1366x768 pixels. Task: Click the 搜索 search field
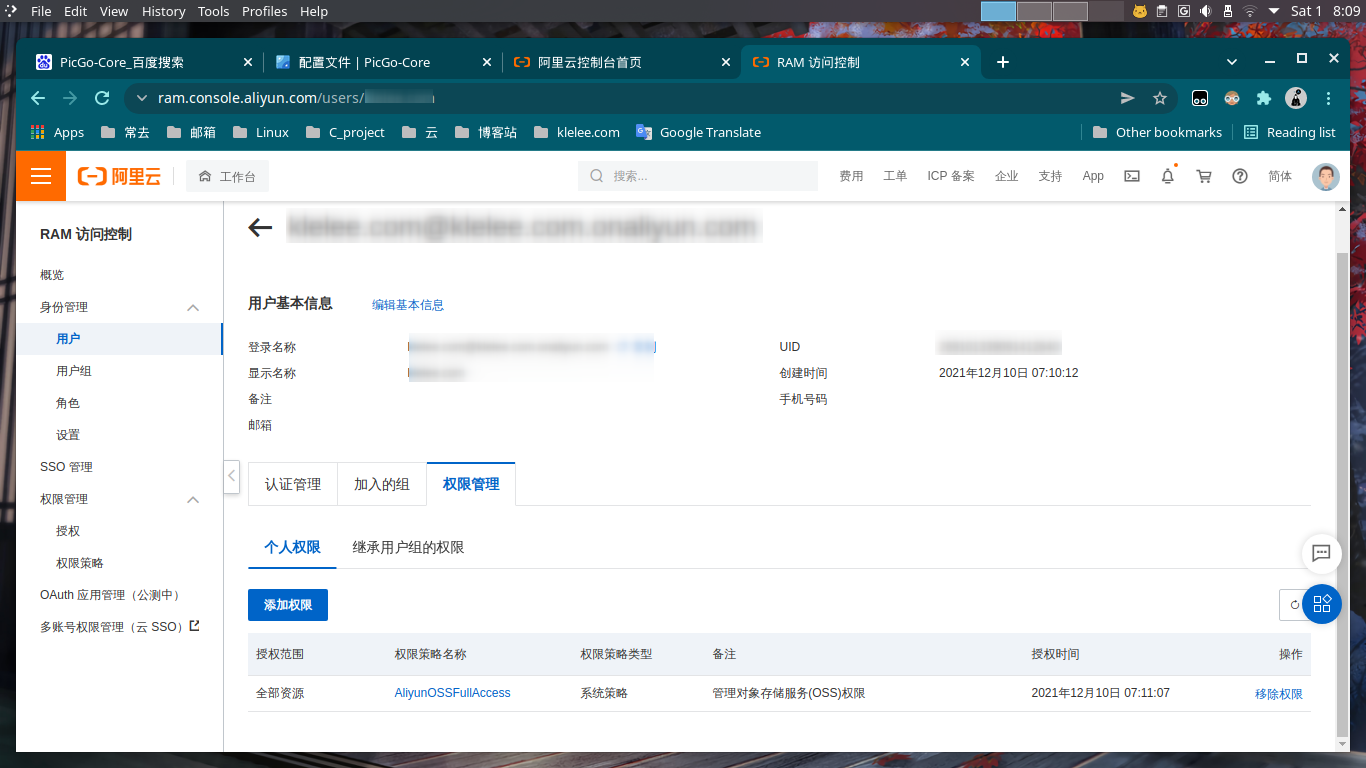click(698, 176)
